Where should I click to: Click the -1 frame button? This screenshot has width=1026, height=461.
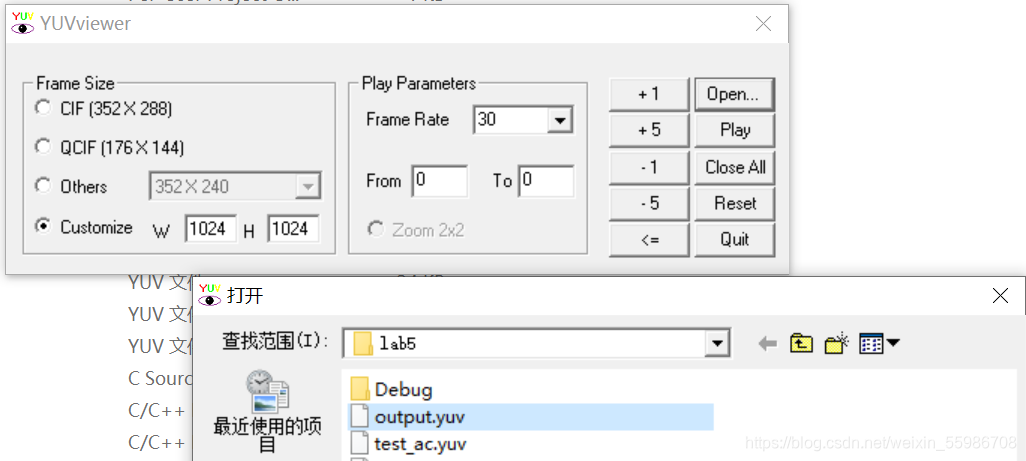pyautogui.click(x=648, y=167)
